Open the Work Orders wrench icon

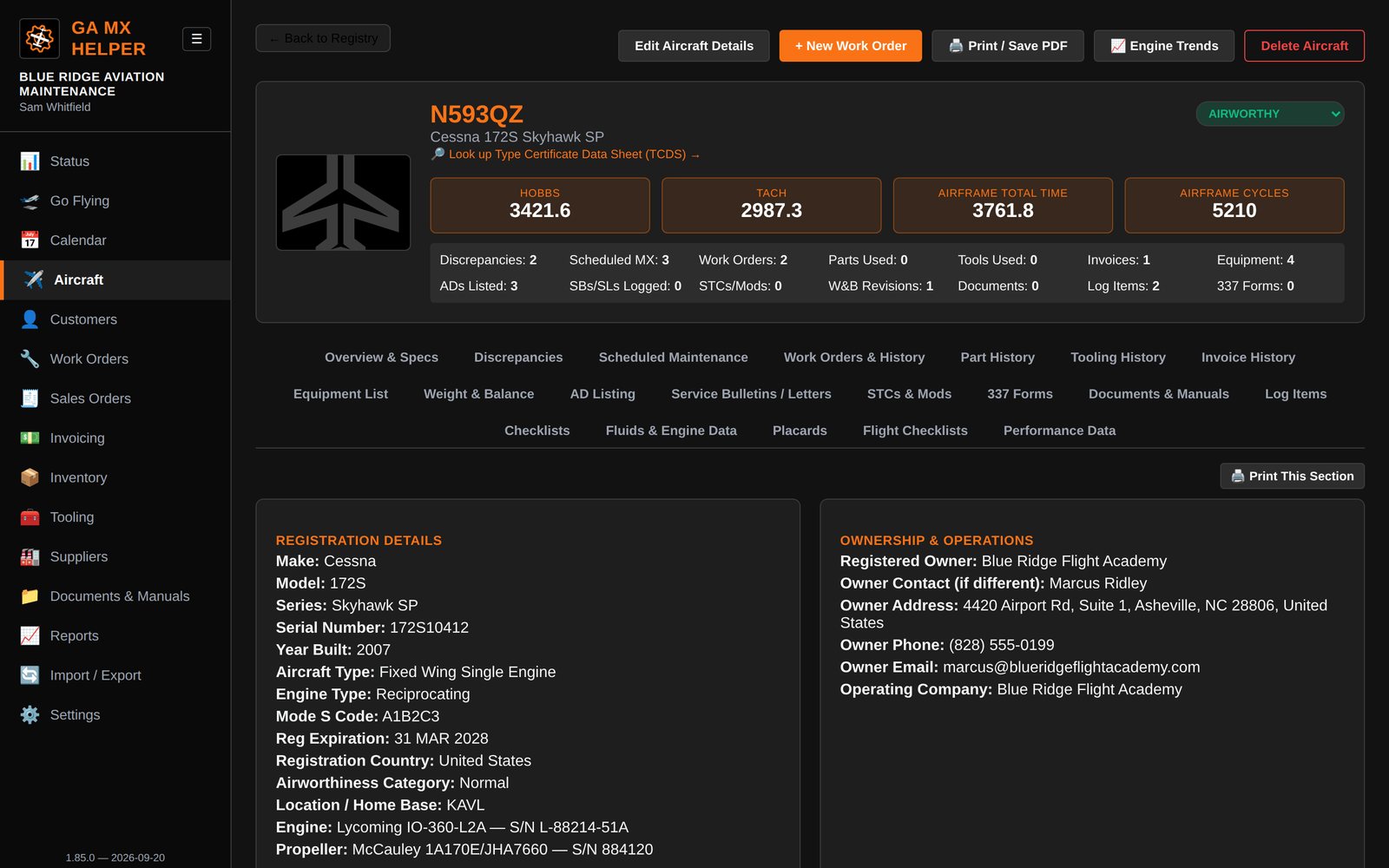(30, 358)
